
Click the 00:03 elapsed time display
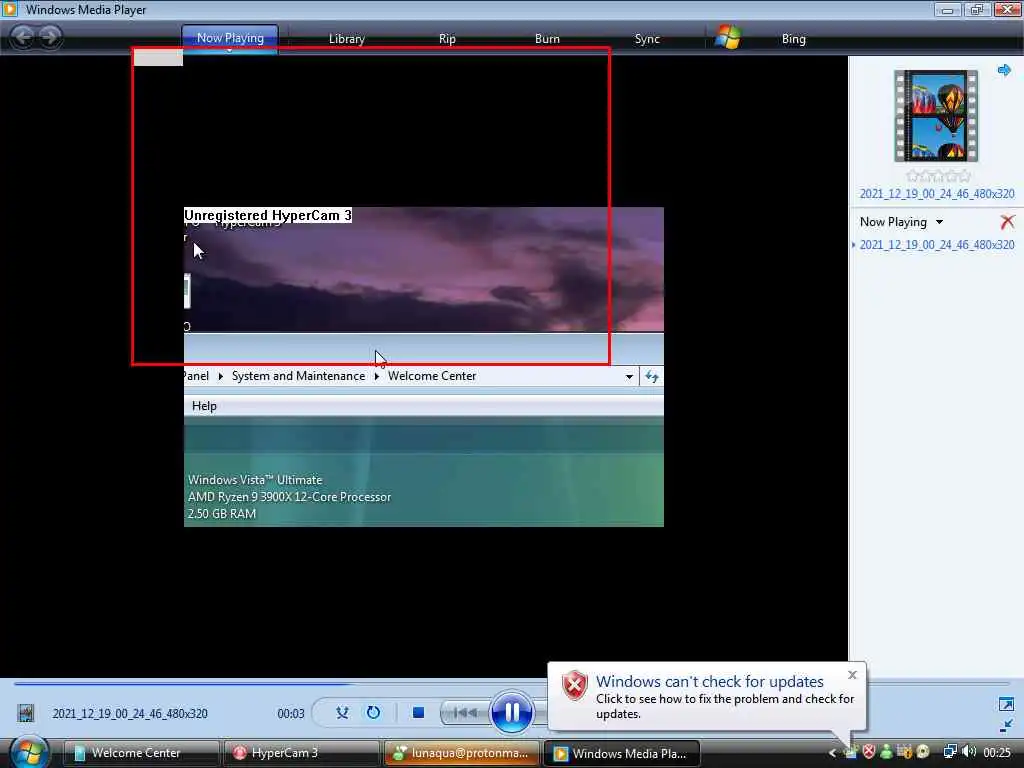point(291,714)
